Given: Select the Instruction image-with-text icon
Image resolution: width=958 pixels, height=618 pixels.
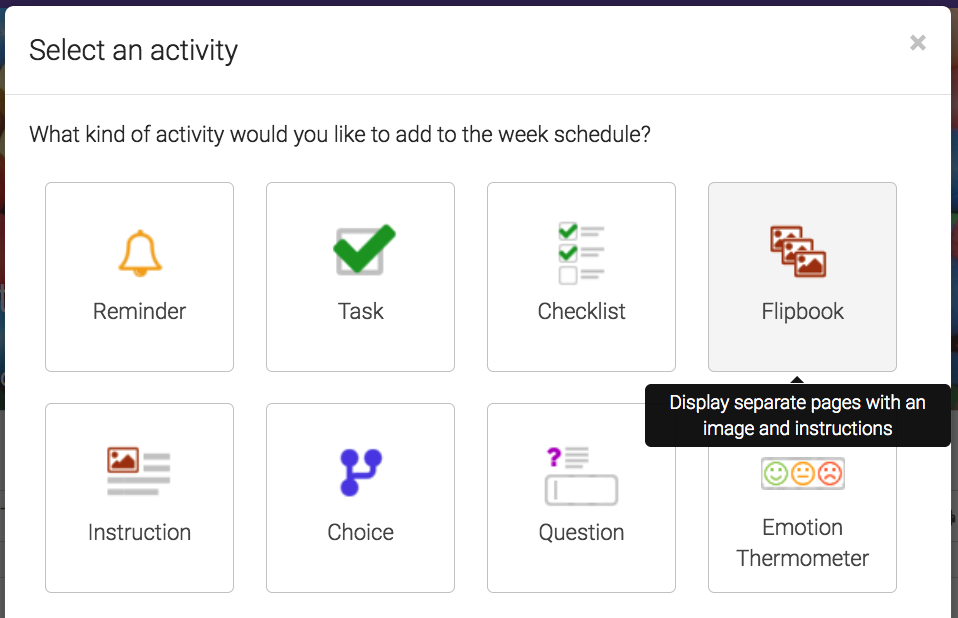Looking at the screenshot, I should pos(139,471).
